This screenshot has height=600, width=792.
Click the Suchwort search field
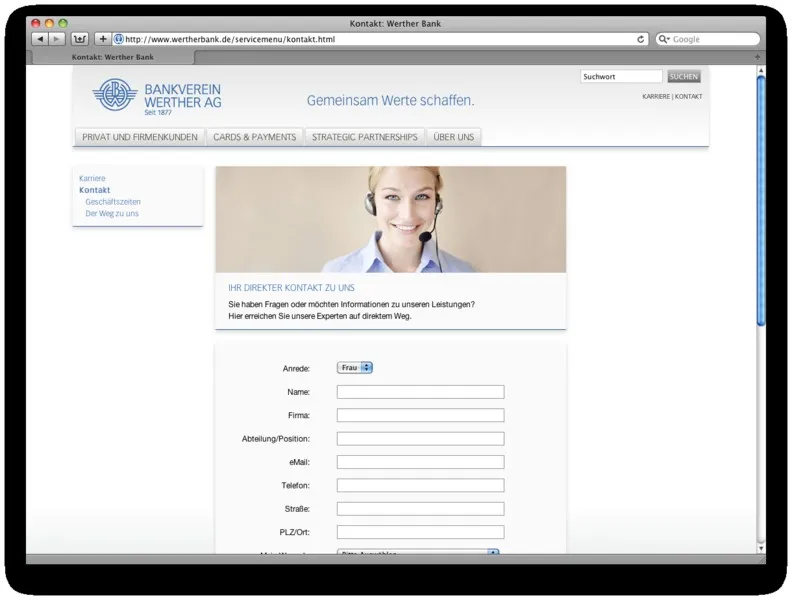tap(621, 76)
